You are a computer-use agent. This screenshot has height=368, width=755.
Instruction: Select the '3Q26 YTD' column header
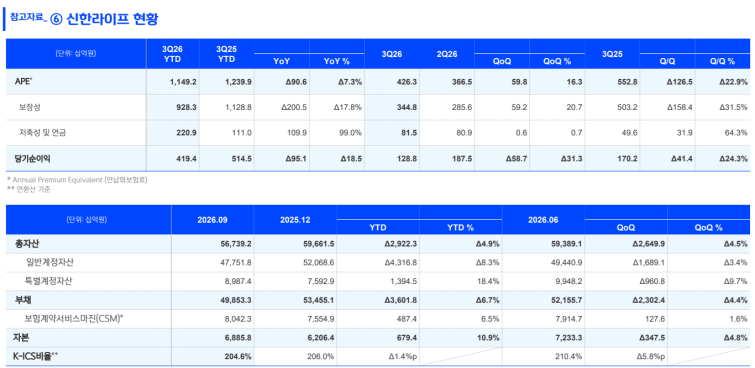[x=173, y=54]
